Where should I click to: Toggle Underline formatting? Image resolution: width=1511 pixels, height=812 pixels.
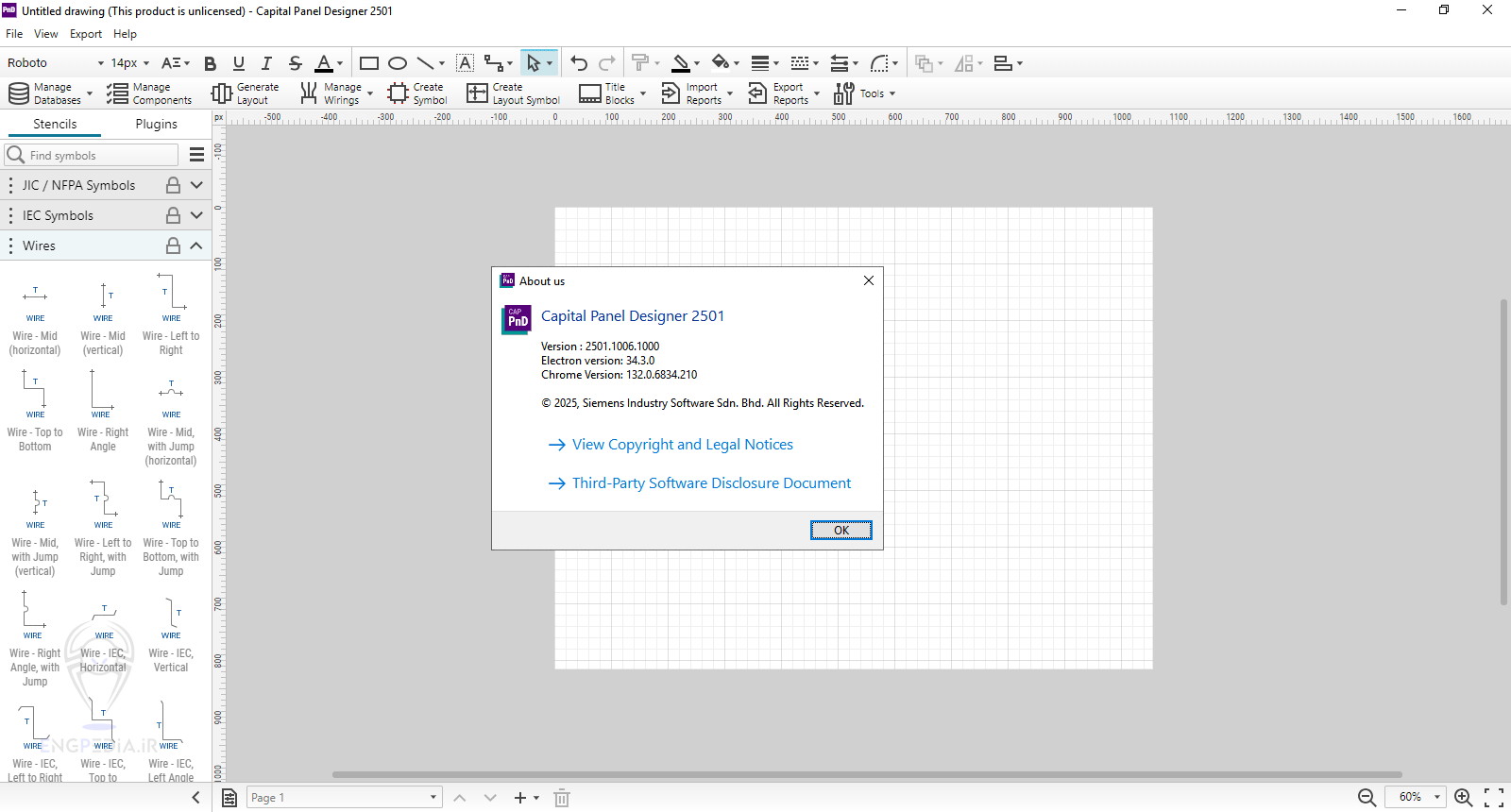click(238, 63)
